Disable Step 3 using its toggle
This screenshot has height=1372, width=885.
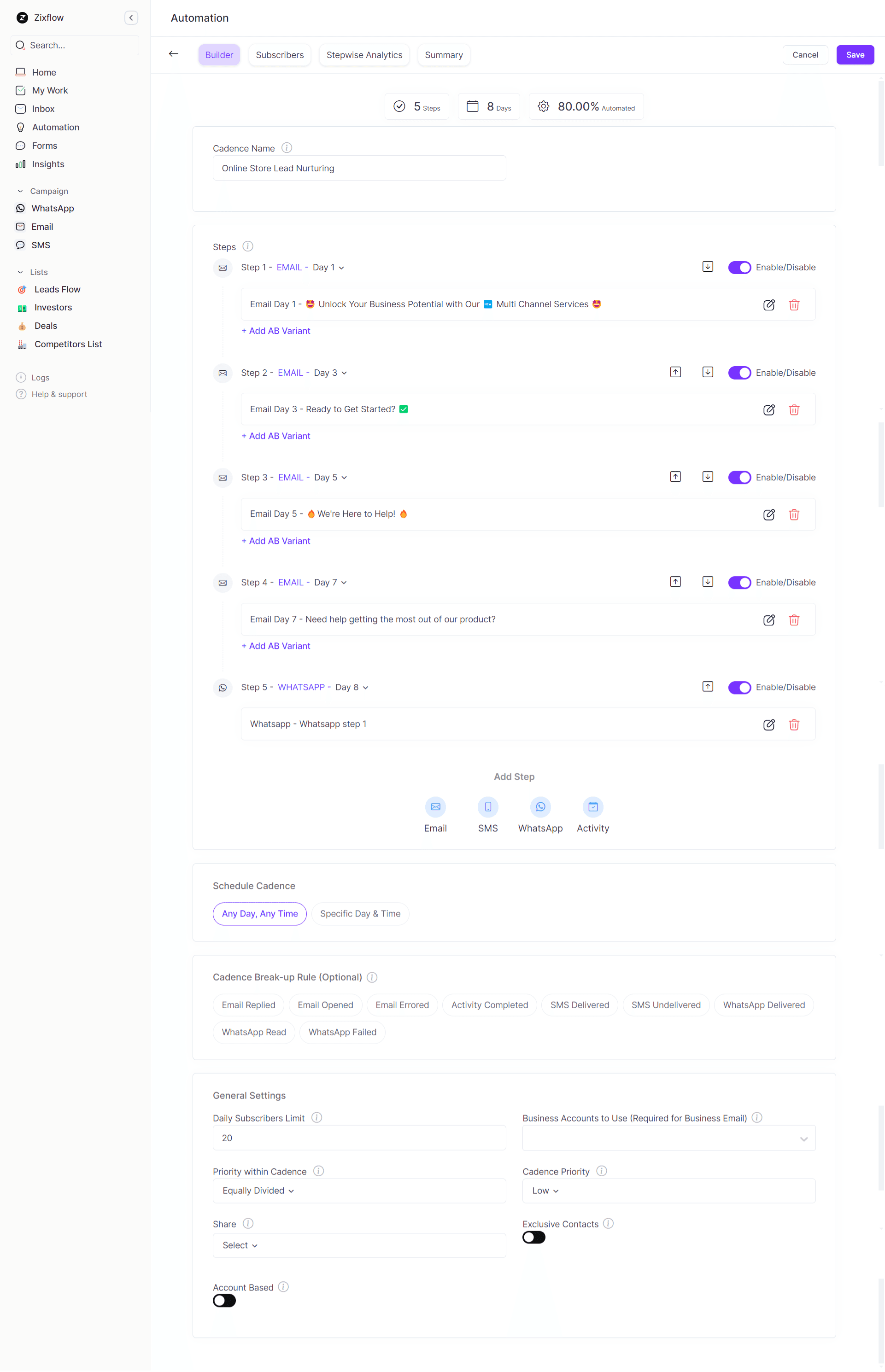coord(739,478)
